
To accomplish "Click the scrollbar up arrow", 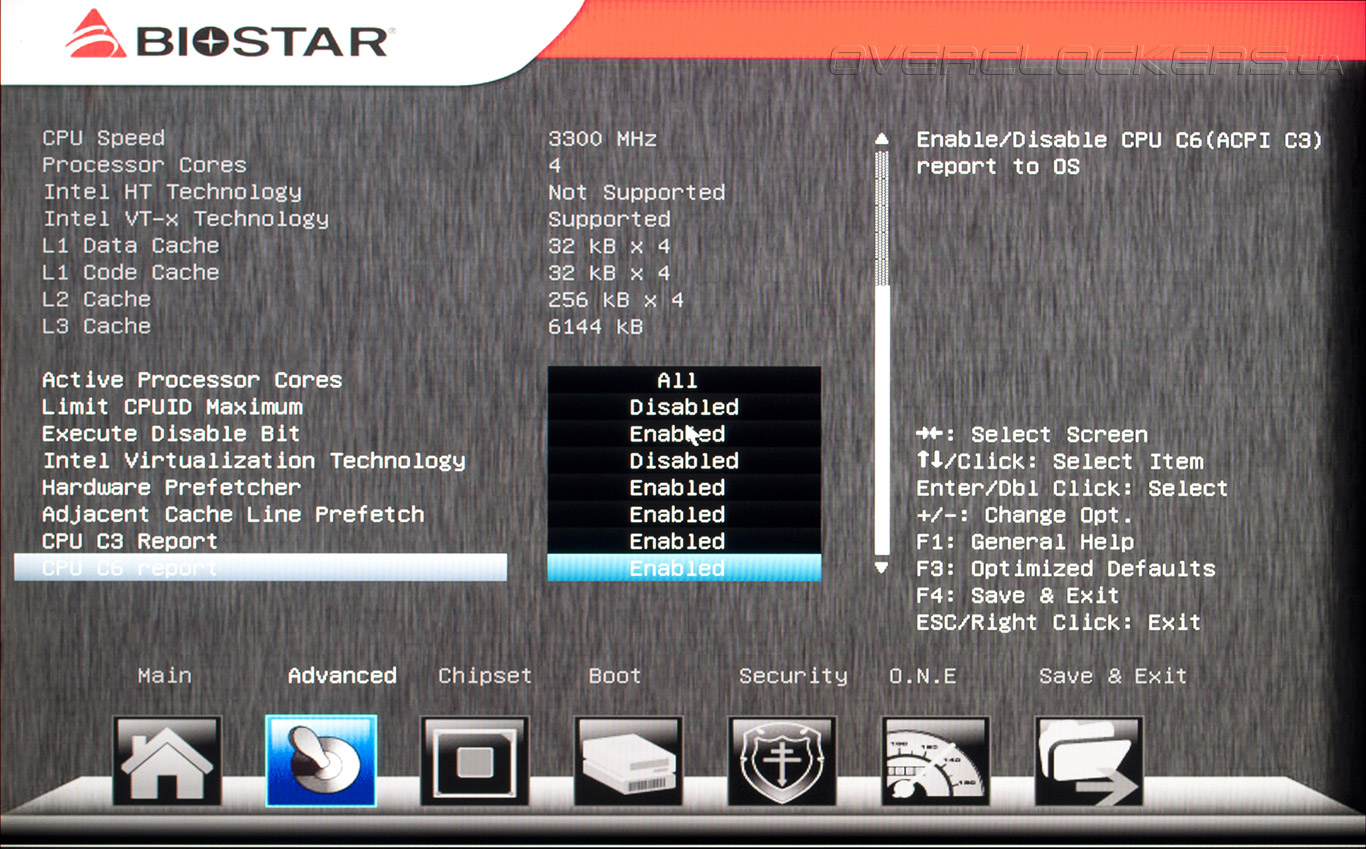I will pos(881,139).
